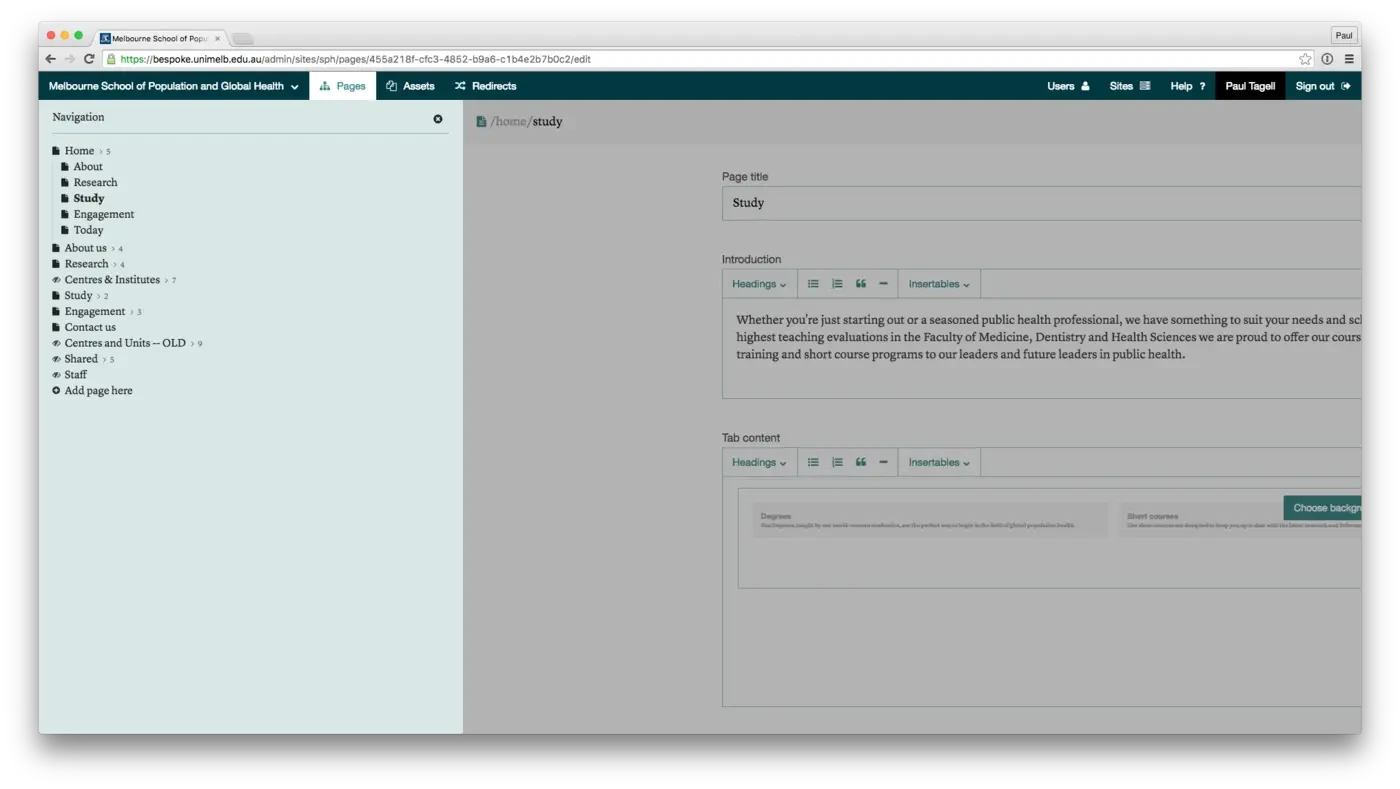Open a new browser tab
1400x789 pixels.
pyautogui.click(x=242, y=39)
